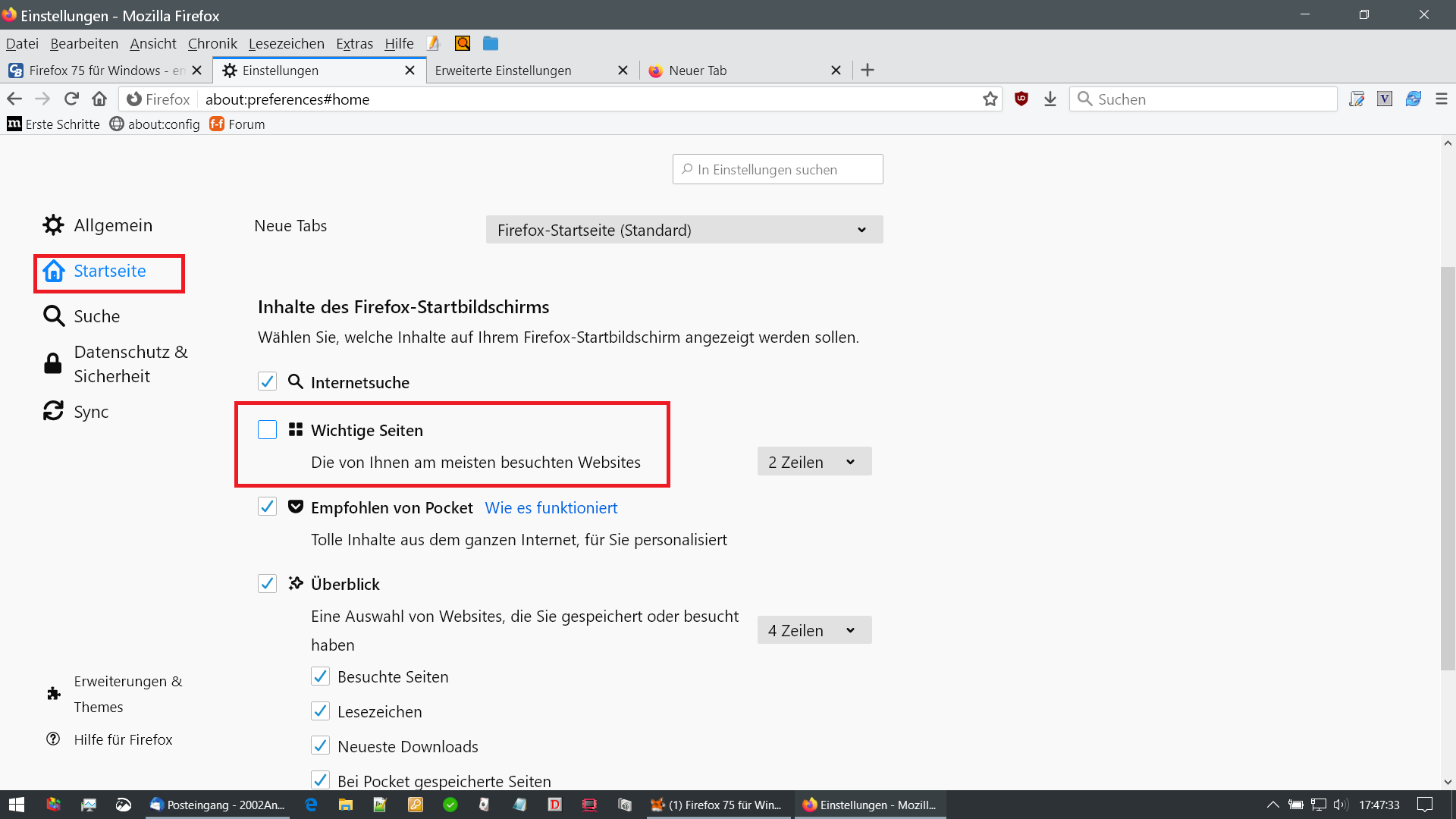Expand the 4 Zeilen dropdown
Viewport: 1456px width, 819px height.
814,630
